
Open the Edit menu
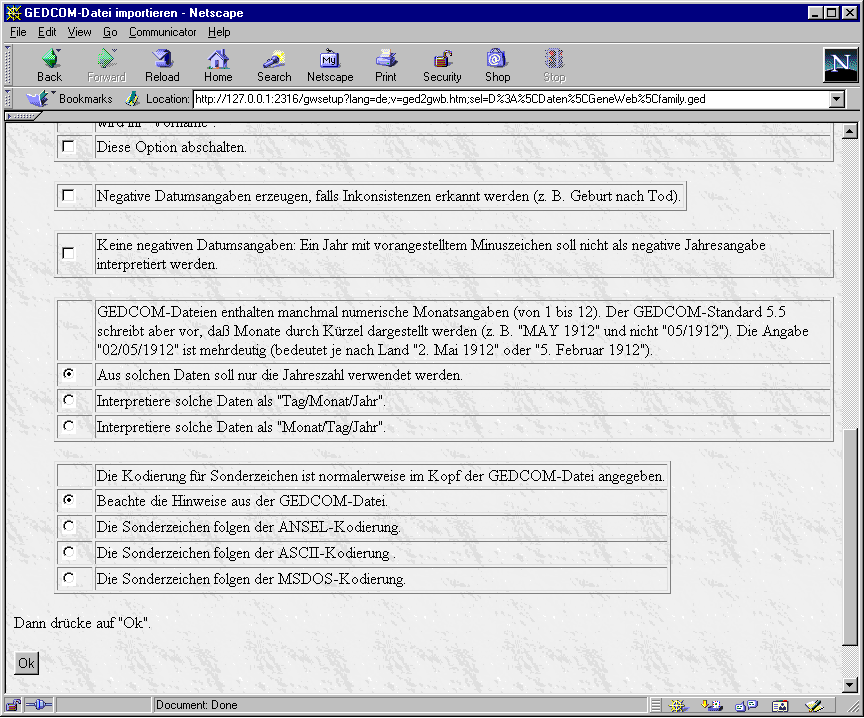coord(47,32)
